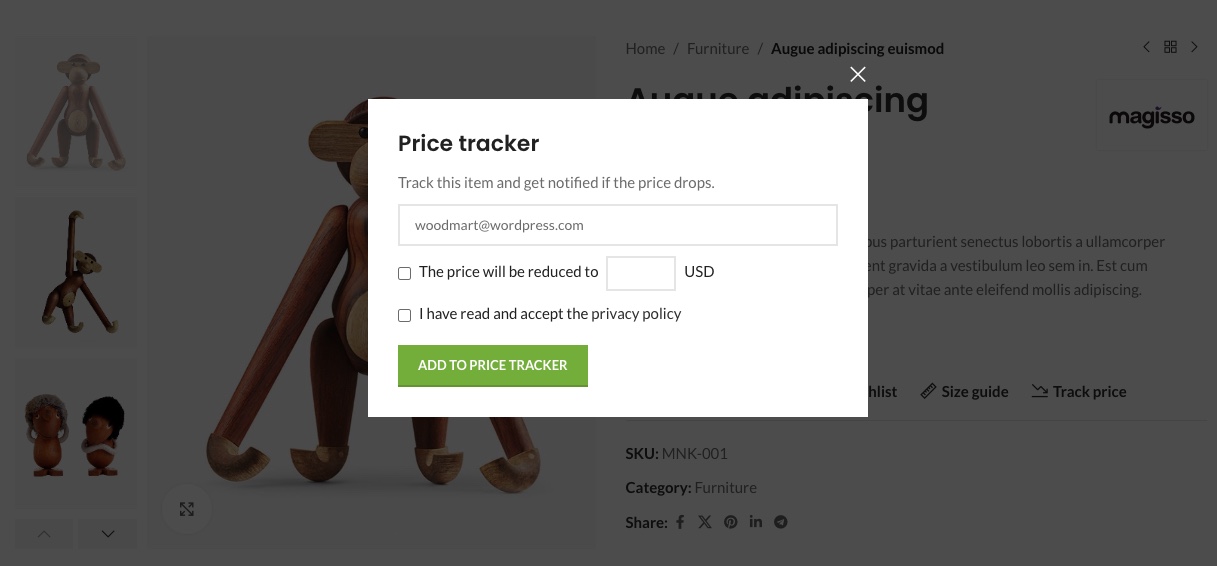Image resolution: width=1217 pixels, height=566 pixels.
Task: Click the email address input field
Action: [617, 225]
